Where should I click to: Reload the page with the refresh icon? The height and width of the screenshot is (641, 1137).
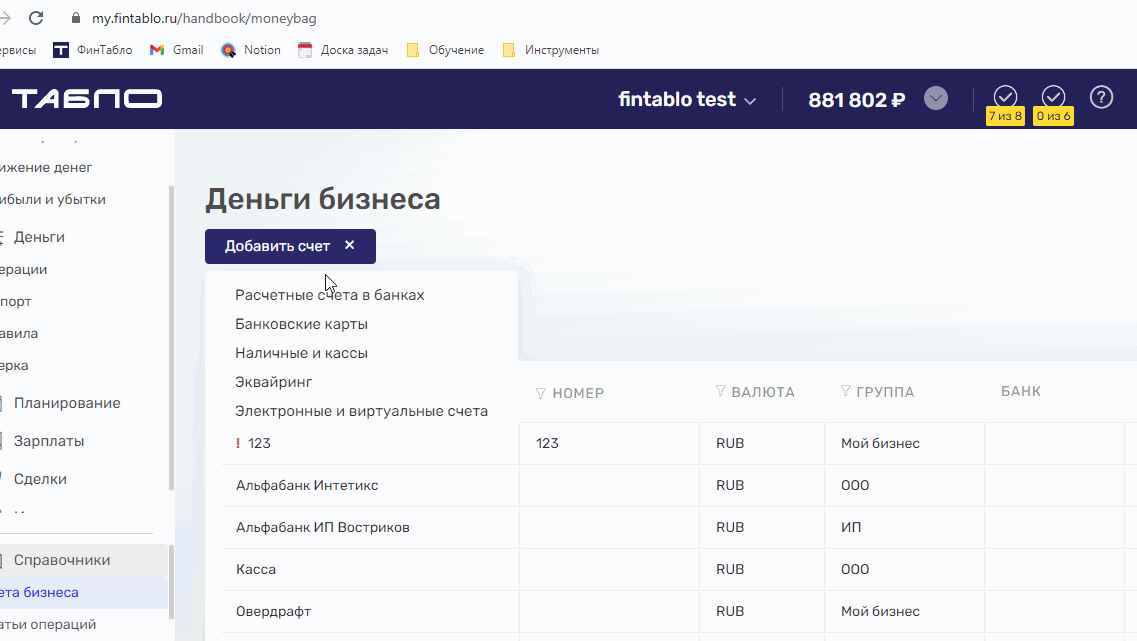tap(36, 18)
